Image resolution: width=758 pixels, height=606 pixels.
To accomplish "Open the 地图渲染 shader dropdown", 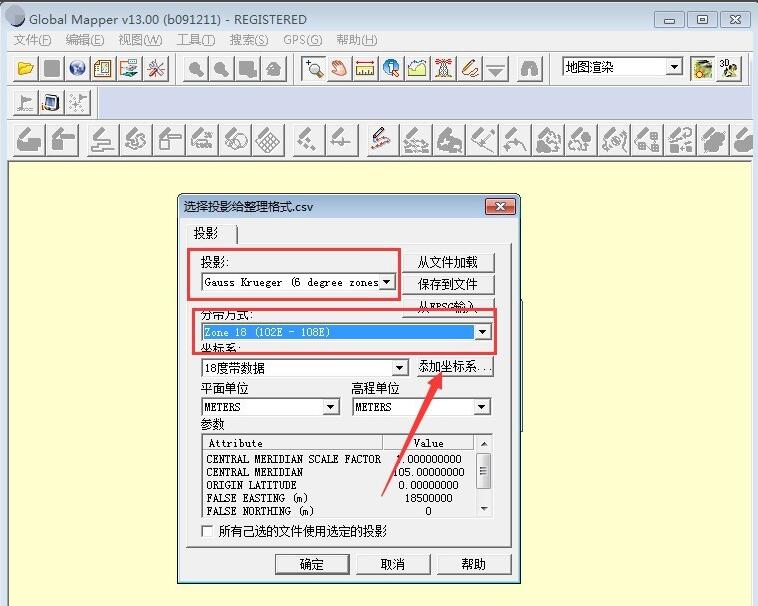I will pos(674,67).
